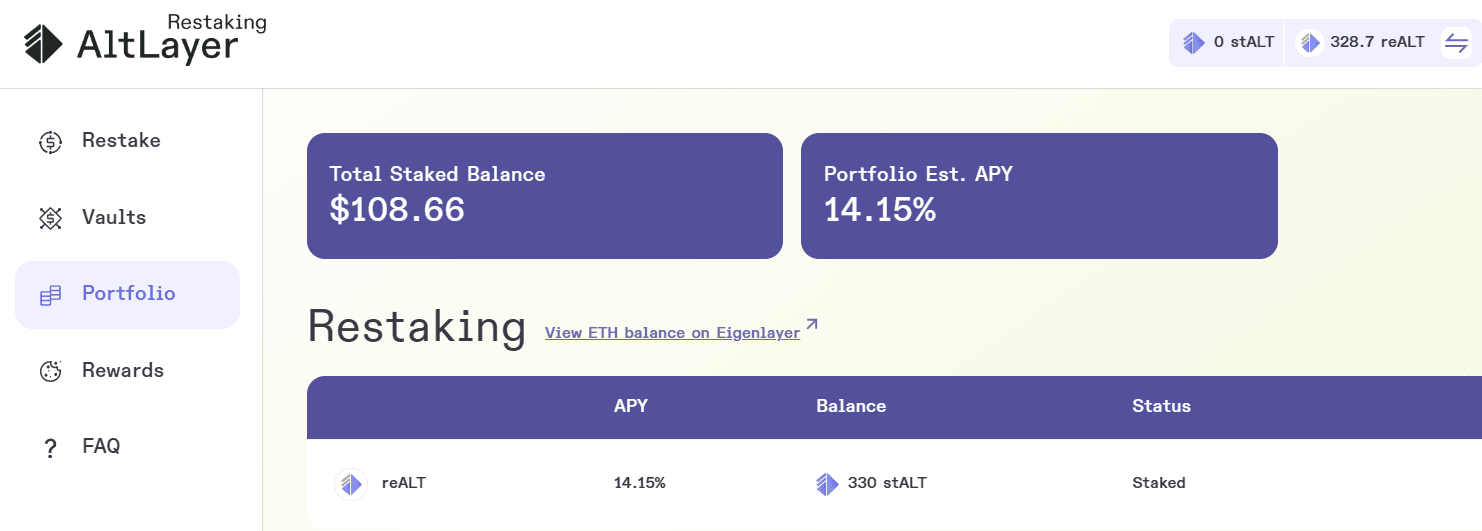Open the Restake menu item
The width and height of the screenshot is (1482, 531).
[x=121, y=141]
